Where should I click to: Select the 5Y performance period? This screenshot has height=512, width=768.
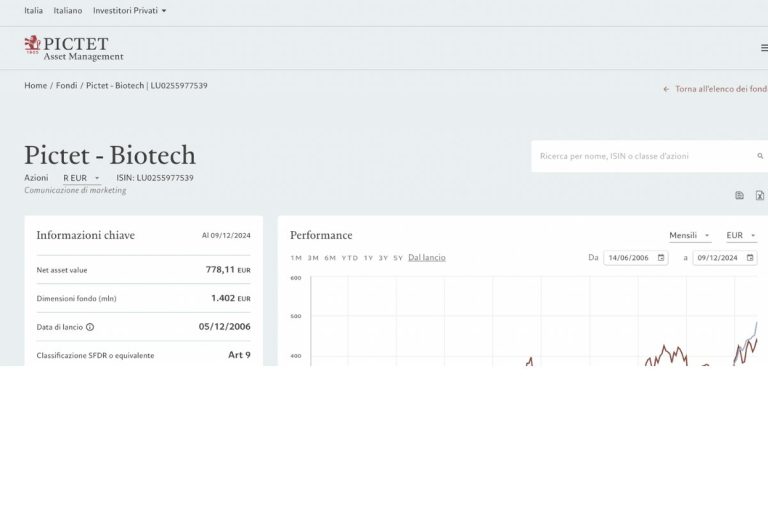tap(398, 258)
